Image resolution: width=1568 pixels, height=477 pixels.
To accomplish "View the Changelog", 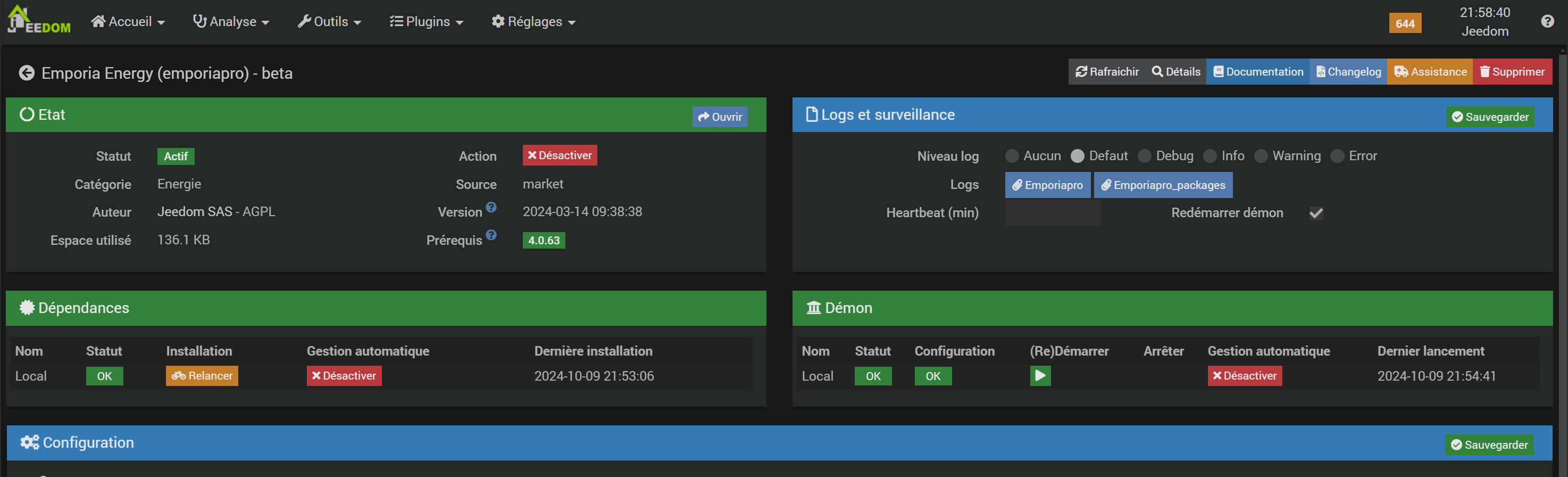I will point(1348,72).
